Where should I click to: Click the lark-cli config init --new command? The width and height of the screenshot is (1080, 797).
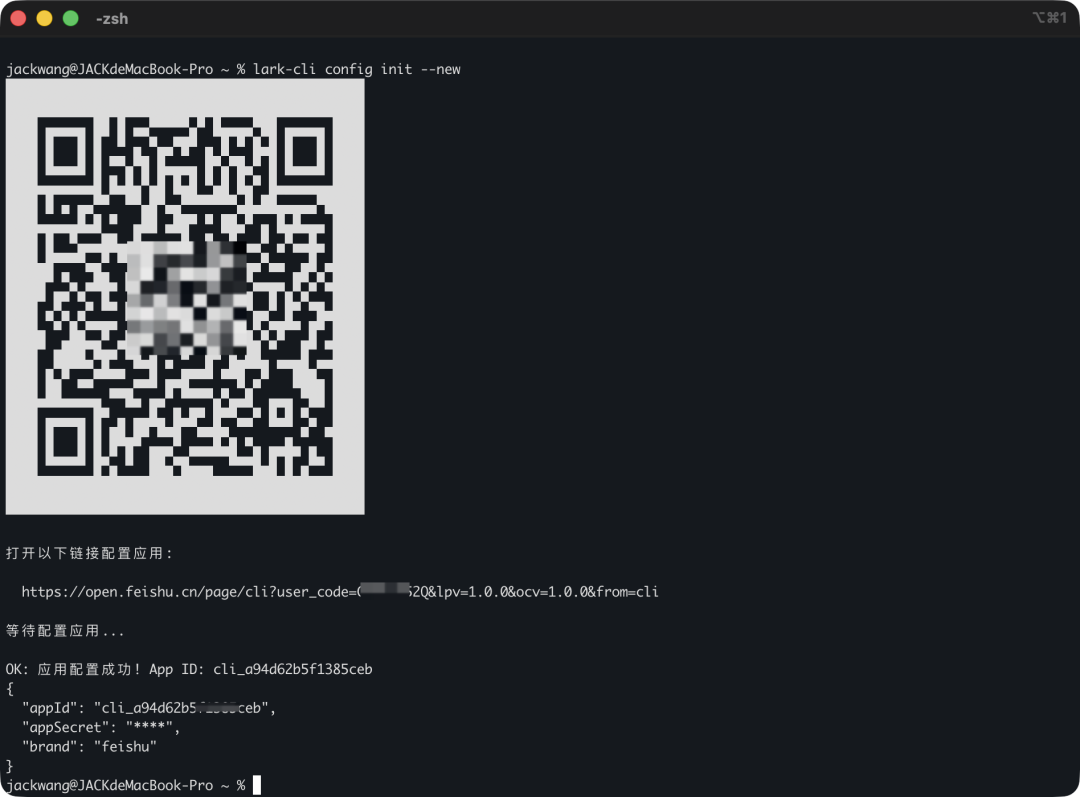357,69
